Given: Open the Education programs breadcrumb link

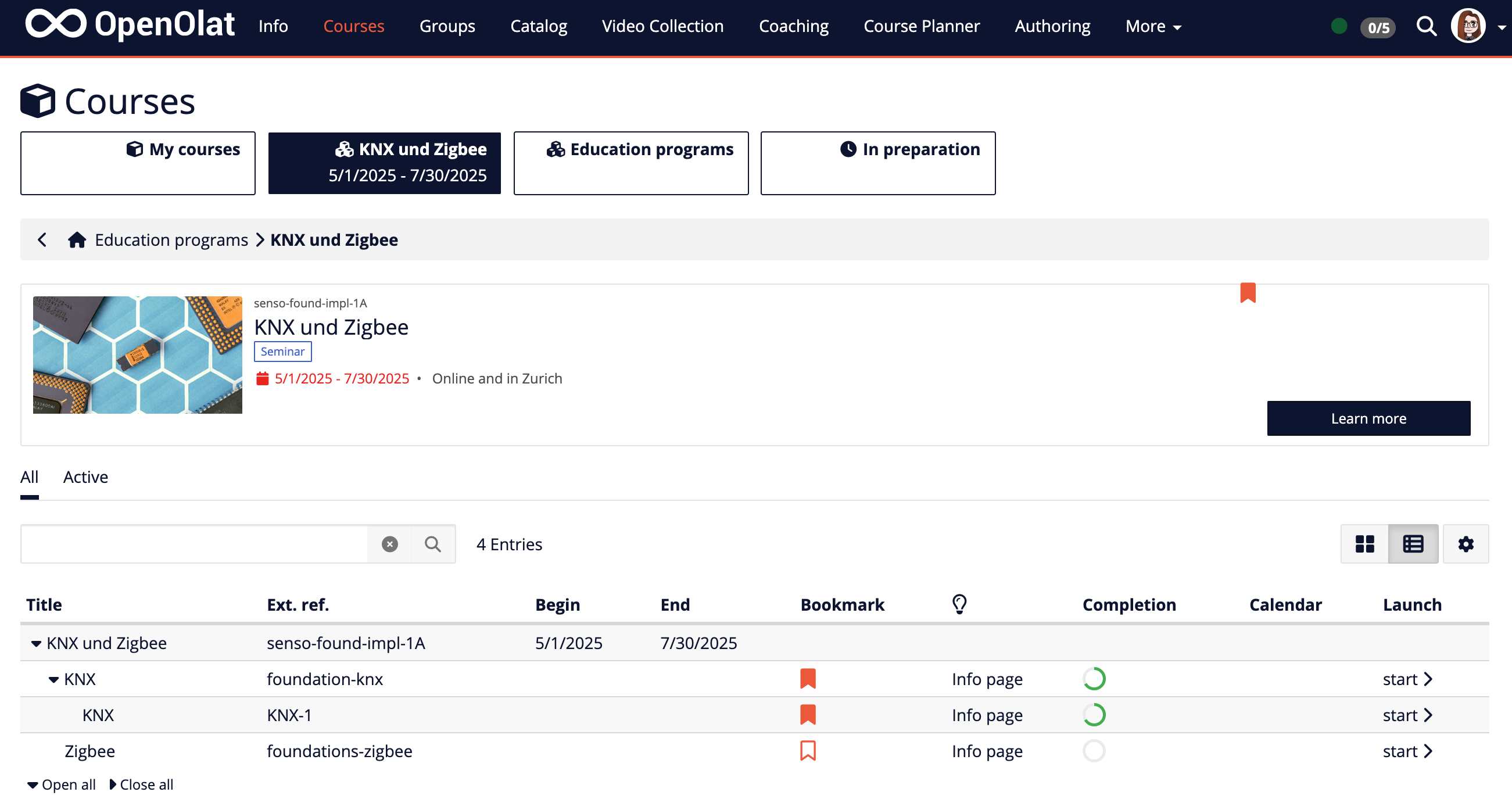Looking at the screenshot, I should coord(171,239).
